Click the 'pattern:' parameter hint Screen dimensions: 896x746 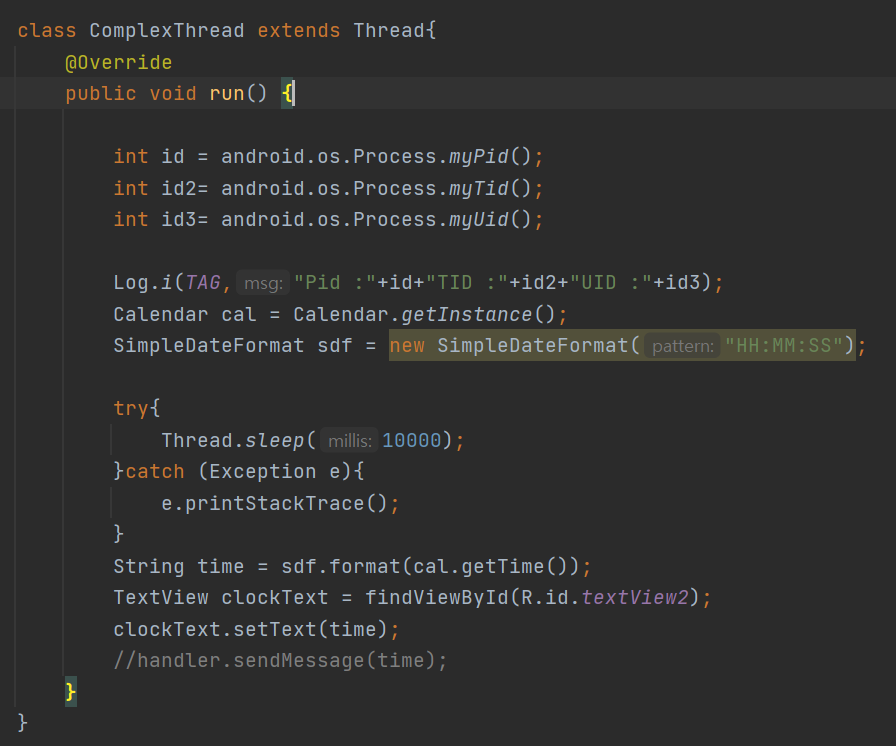pos(682,346)
